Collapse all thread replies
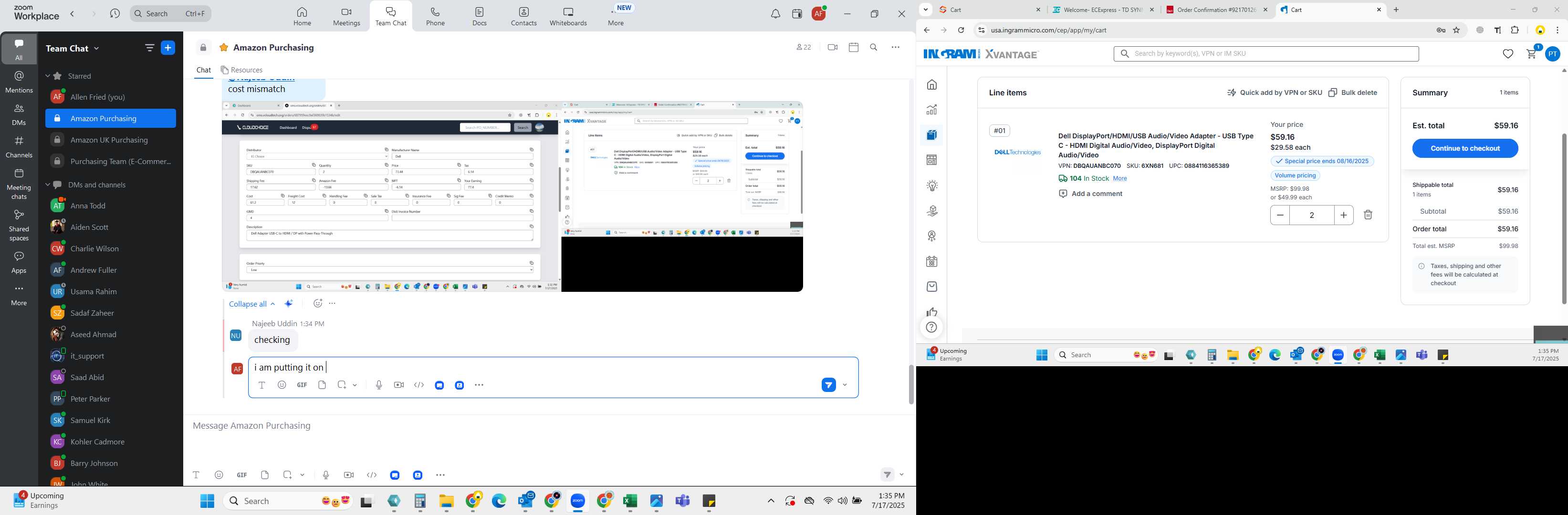This screenshot has height=515, width=1568. 252,304
